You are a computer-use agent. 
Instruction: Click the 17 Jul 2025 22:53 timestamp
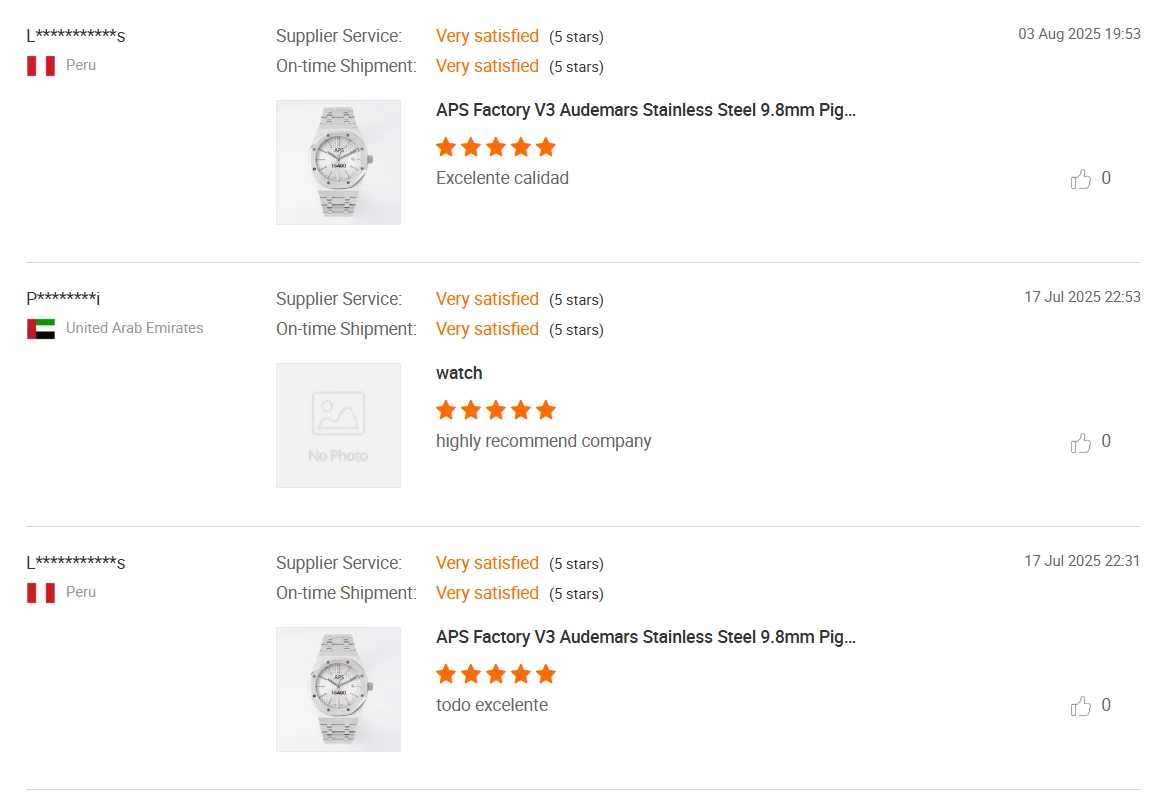[x=1082, y=297]
